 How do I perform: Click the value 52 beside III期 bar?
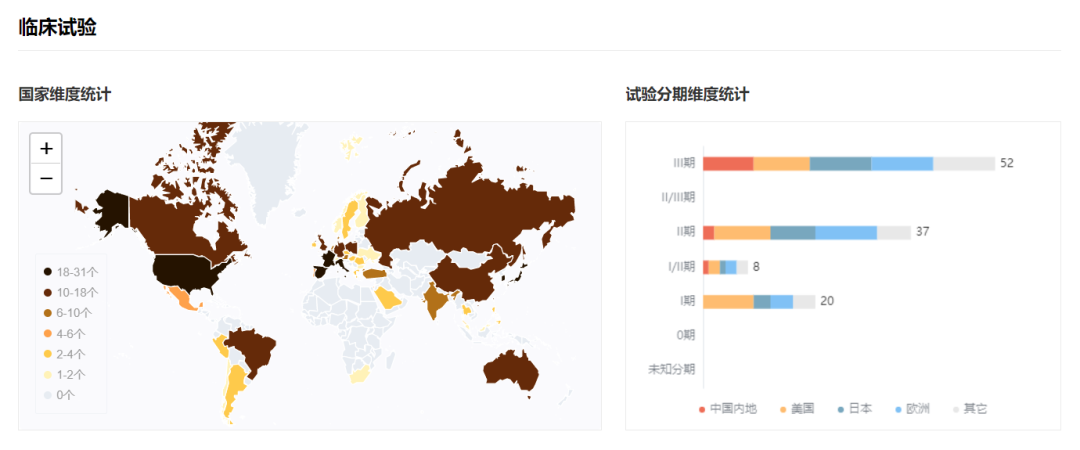[x=1007, y=163]
